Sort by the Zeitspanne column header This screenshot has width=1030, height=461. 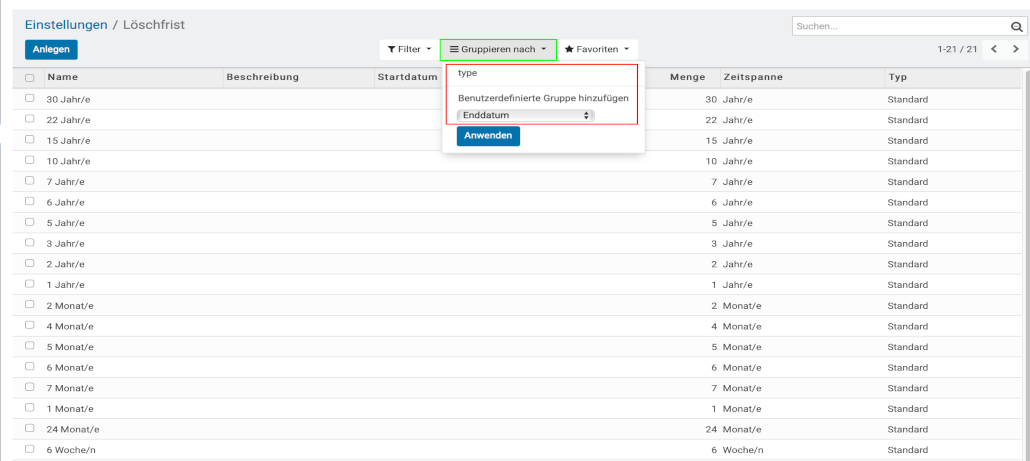753,77
